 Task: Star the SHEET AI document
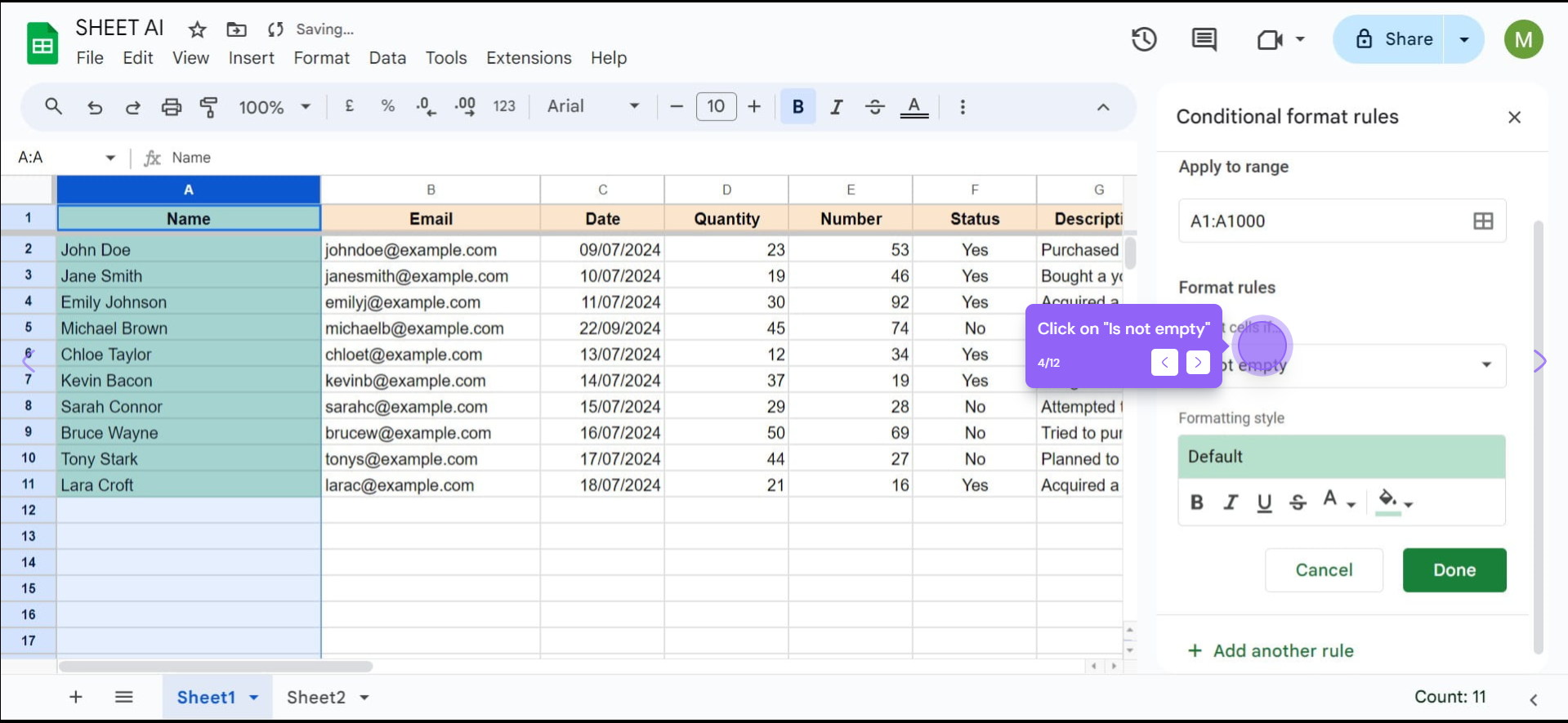pos(197,30)
